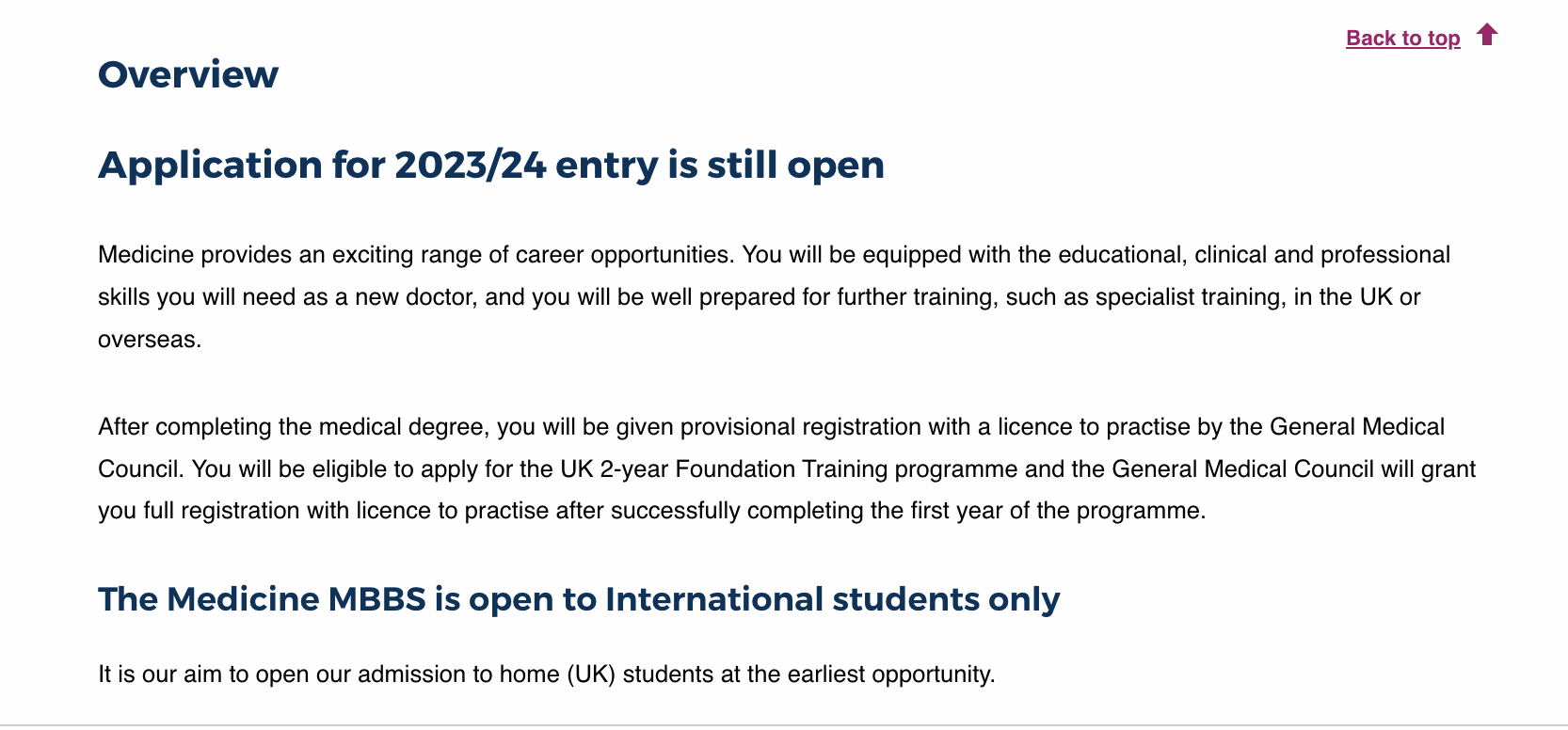Click the Back to top link

tap(1402, 39)
